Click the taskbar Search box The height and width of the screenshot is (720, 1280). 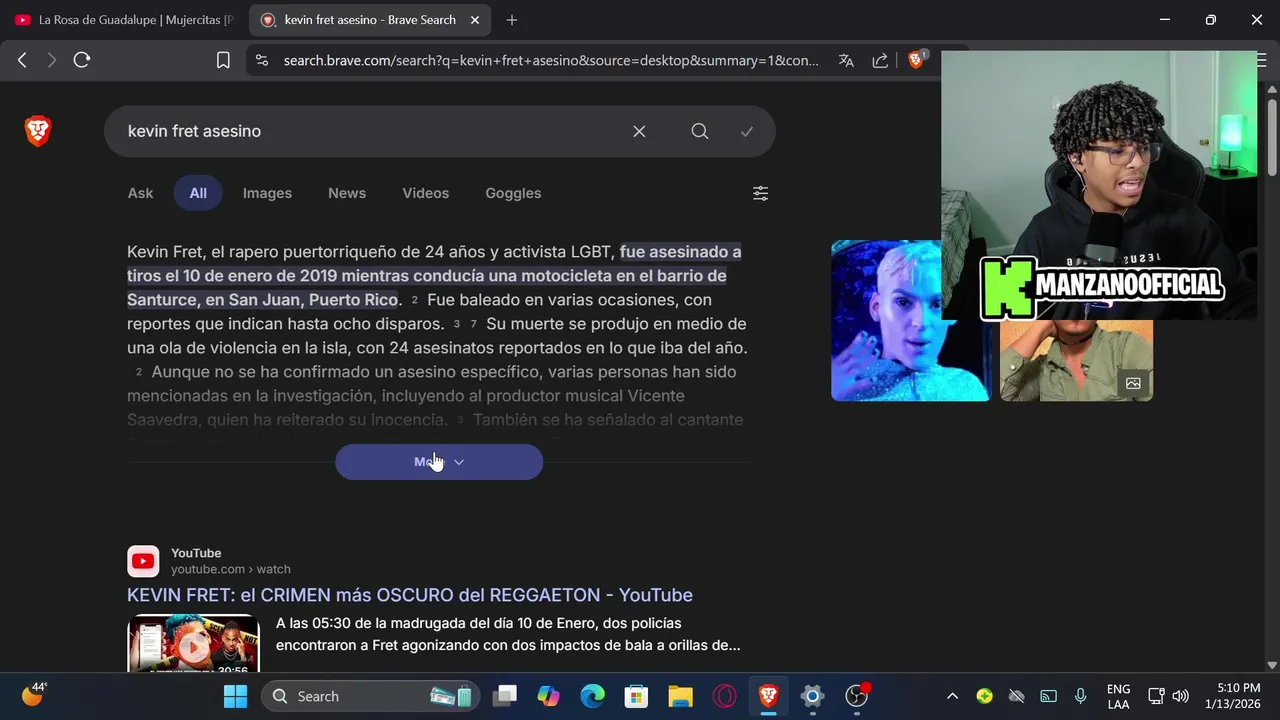pyautogui.click(x=370, y=696)
